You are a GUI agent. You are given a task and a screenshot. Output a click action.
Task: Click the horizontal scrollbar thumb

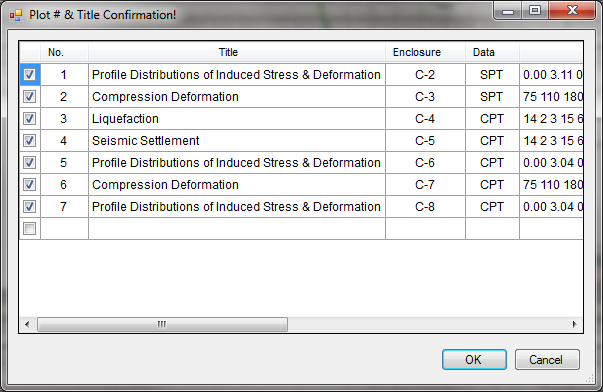[162, 324]
